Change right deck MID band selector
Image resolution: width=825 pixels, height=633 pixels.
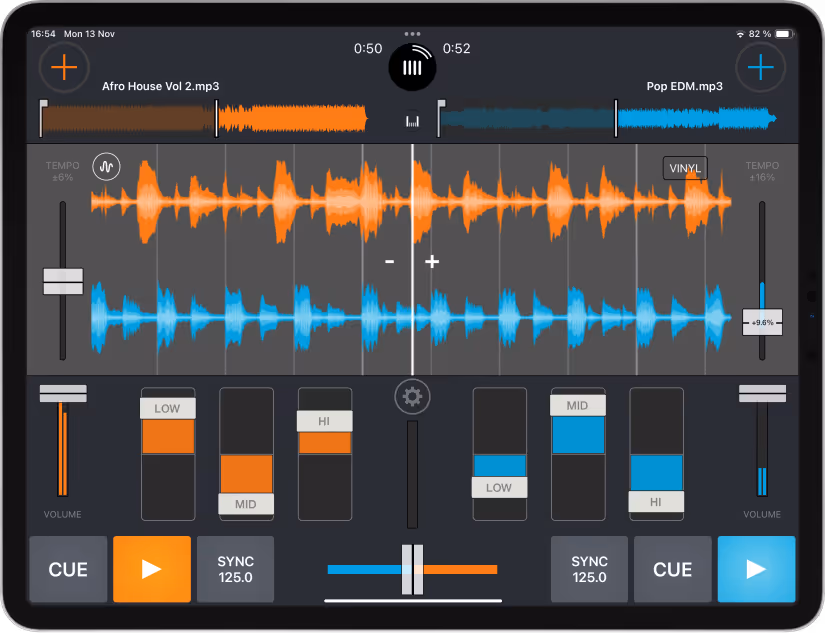click(578, 404)
